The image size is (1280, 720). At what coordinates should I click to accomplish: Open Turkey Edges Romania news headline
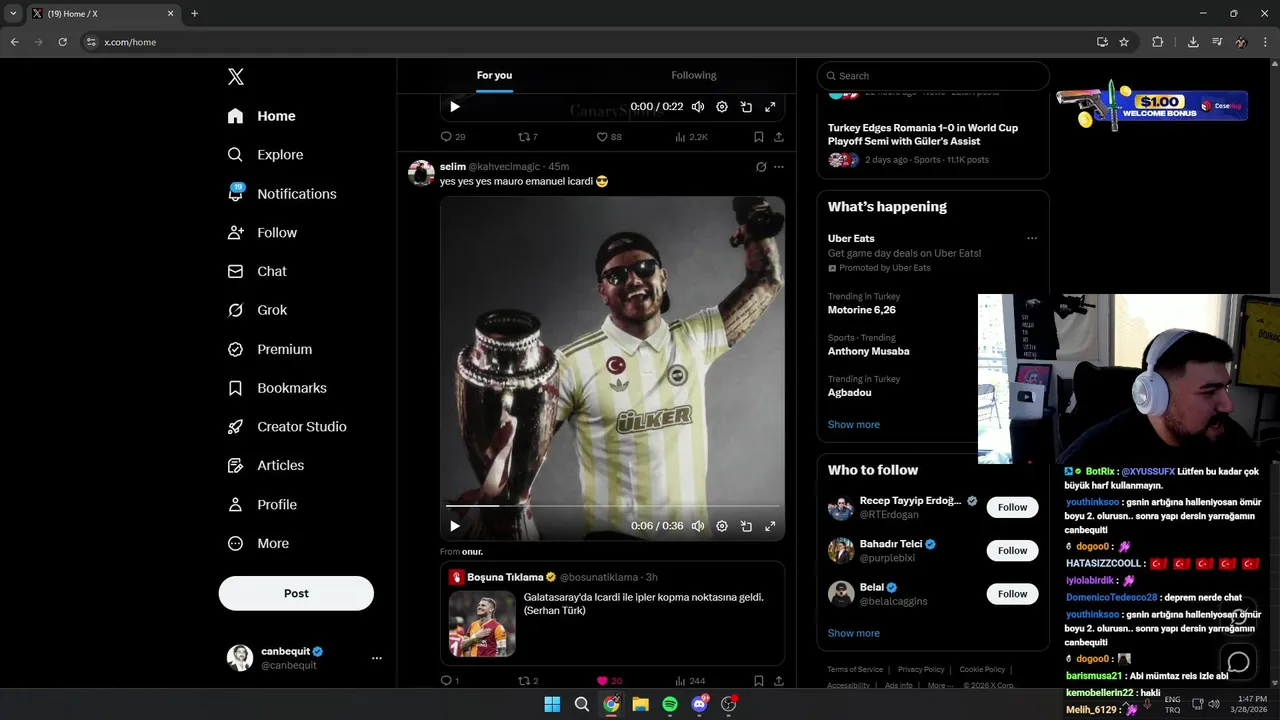click(x=923, y=135)
